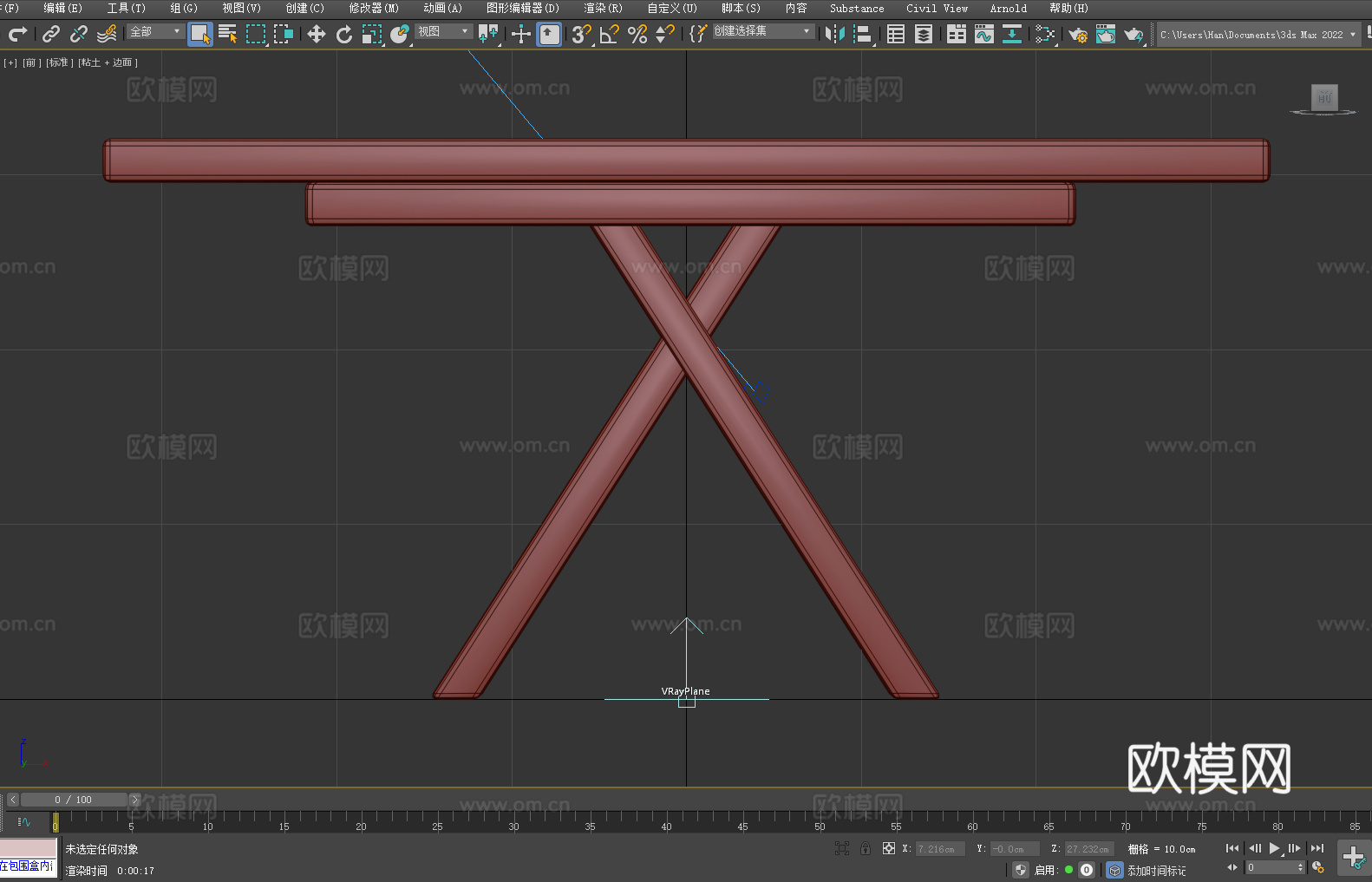Toggle the 3D Snaps button
This screenshot has height=882, width=1372.
(x=582, y=34)
